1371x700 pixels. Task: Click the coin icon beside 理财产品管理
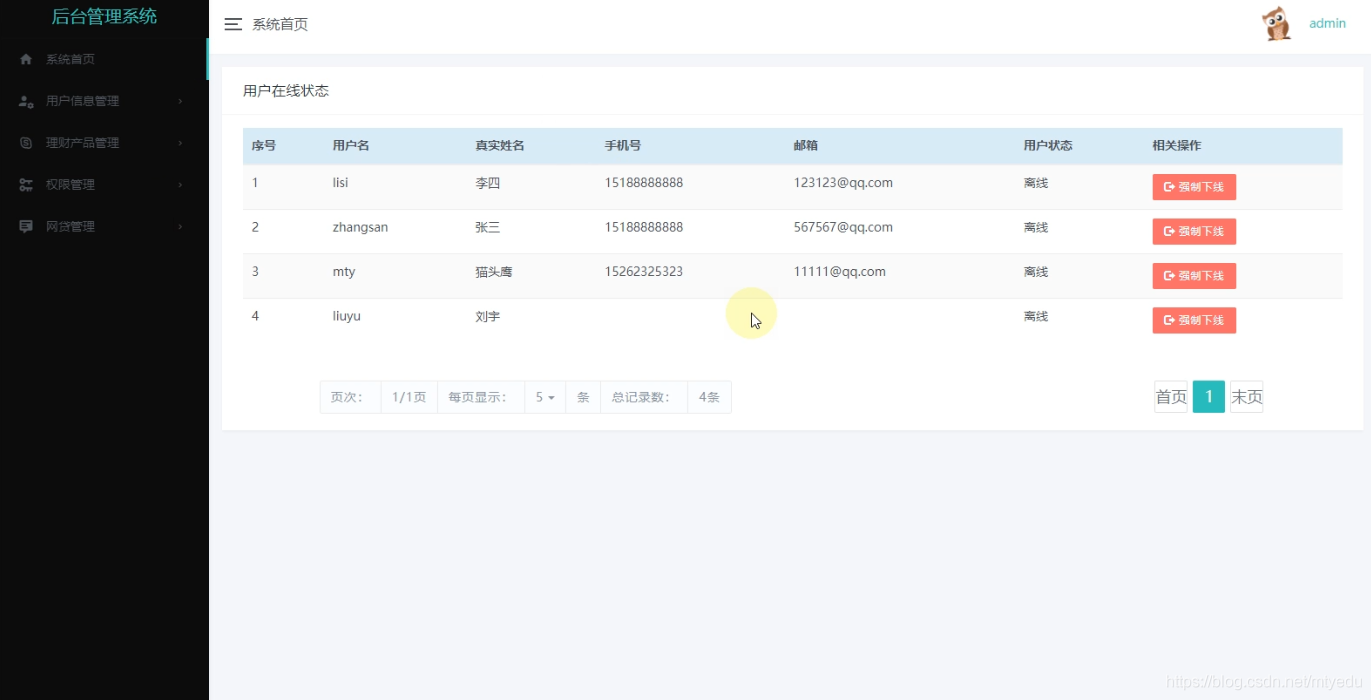click(24, 142)
